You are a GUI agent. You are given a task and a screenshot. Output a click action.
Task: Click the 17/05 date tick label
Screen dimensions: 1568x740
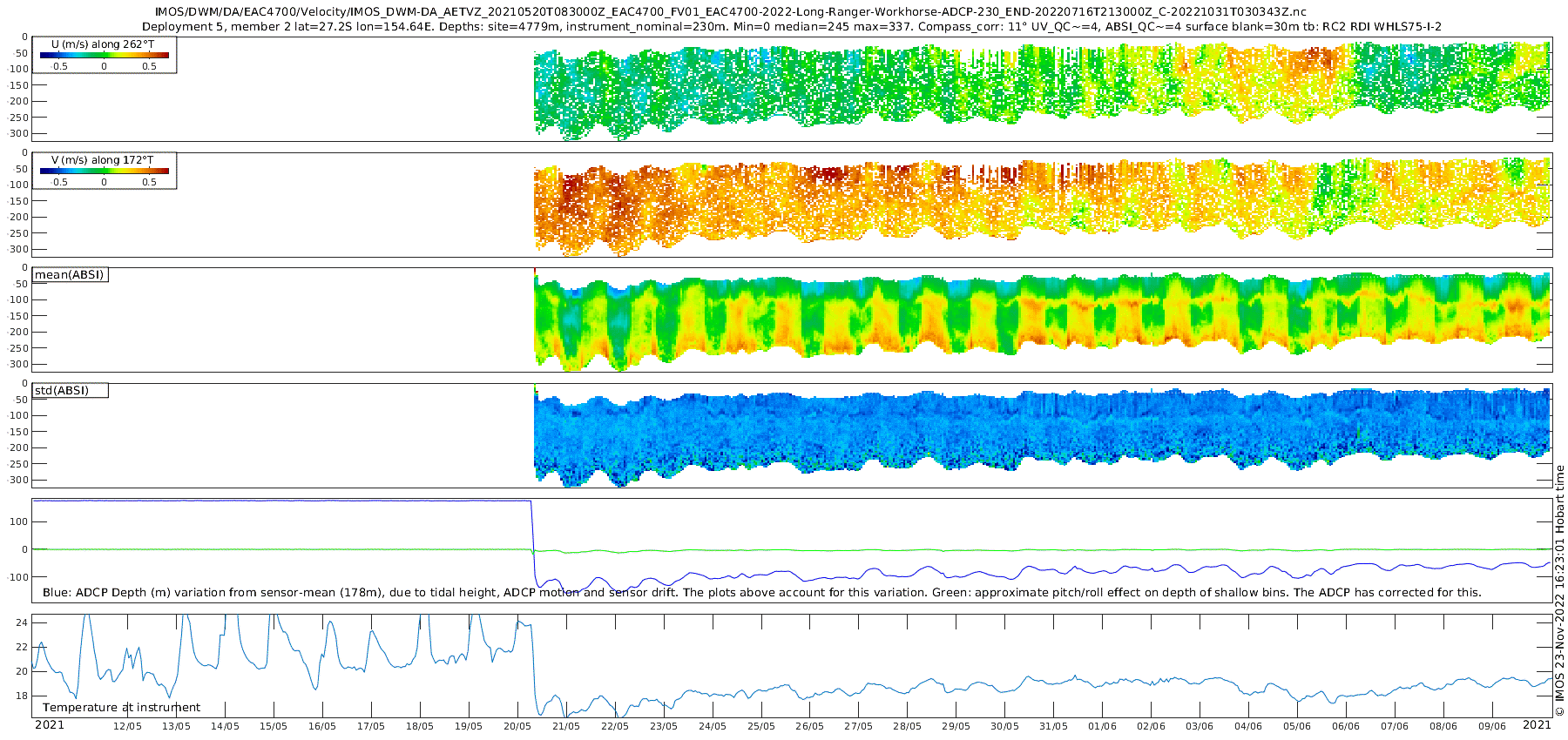371,726
